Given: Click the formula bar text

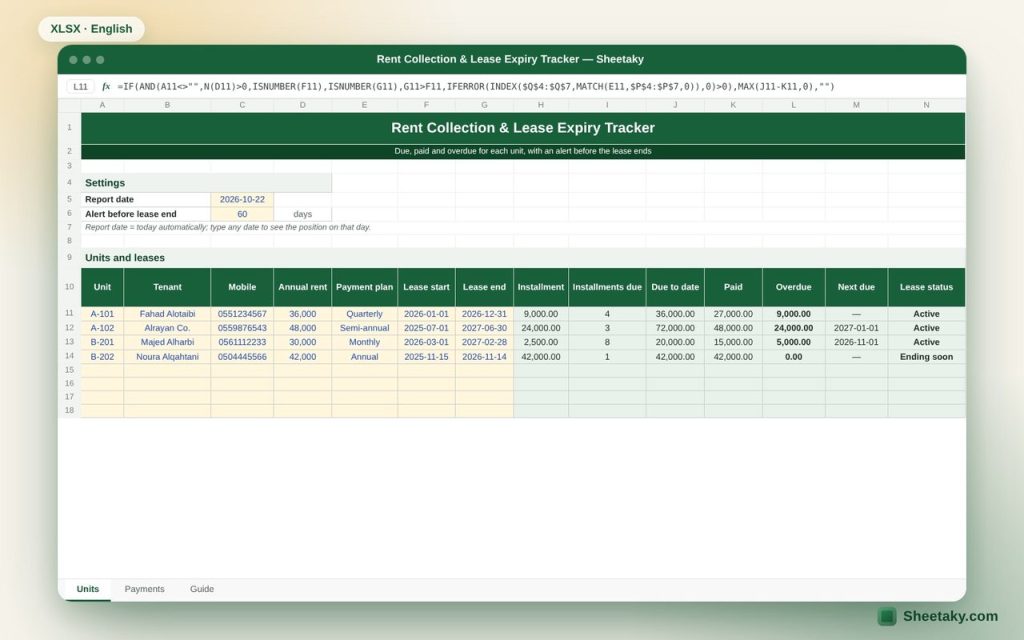Looking at the screenshot, I should 475,86.
